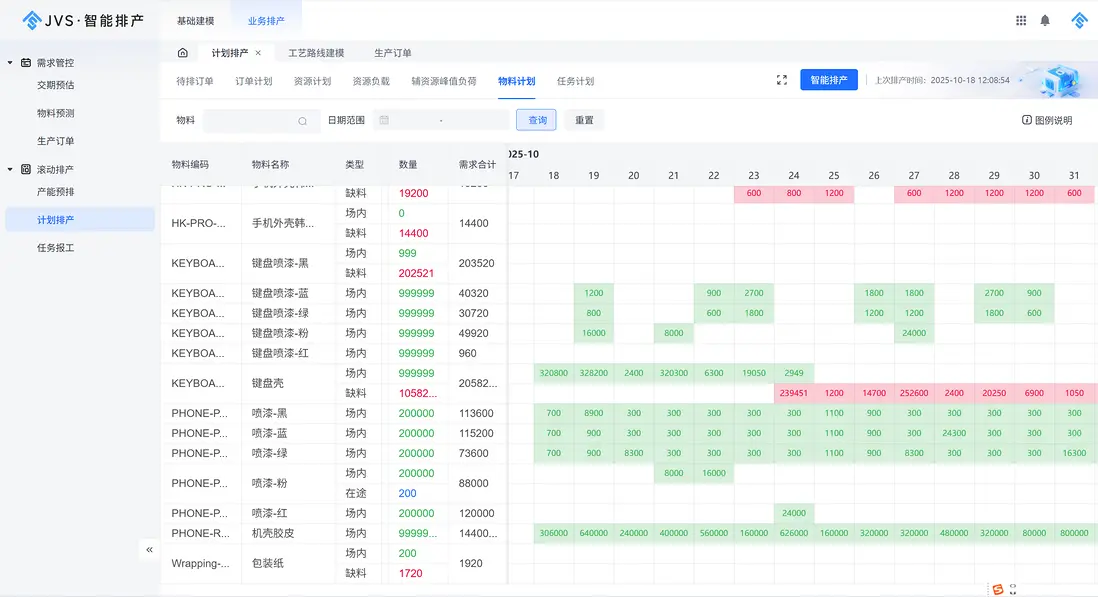1098x597 pixels.
Task: Open 生产订单 in sidebar
Action: click(x=55, y=141)
